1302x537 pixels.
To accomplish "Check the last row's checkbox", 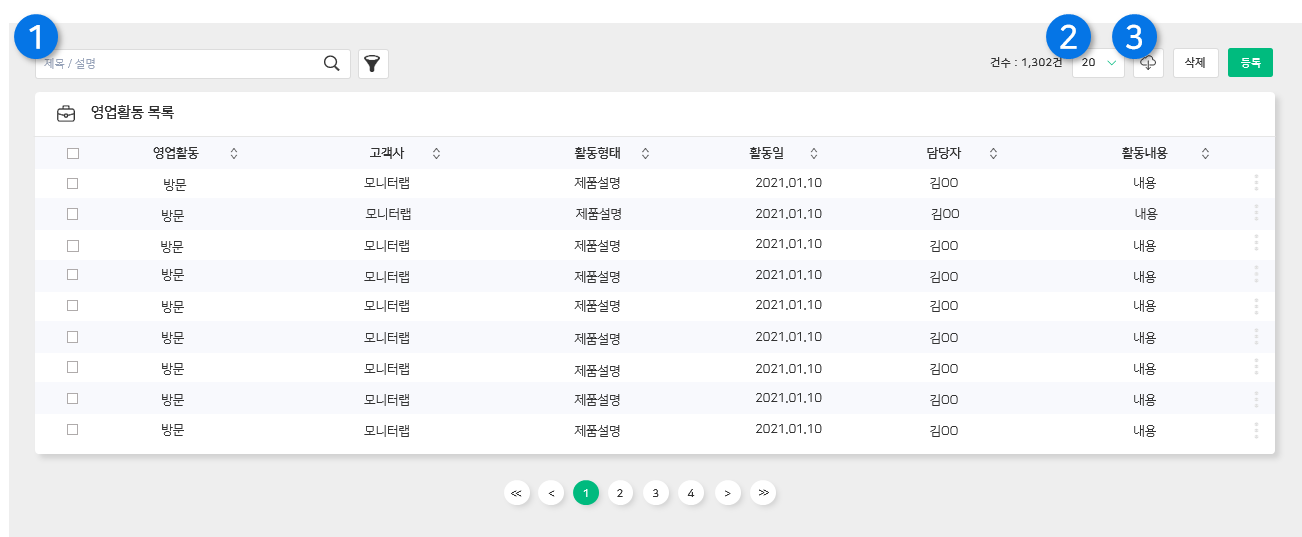I will click(72, 428).
